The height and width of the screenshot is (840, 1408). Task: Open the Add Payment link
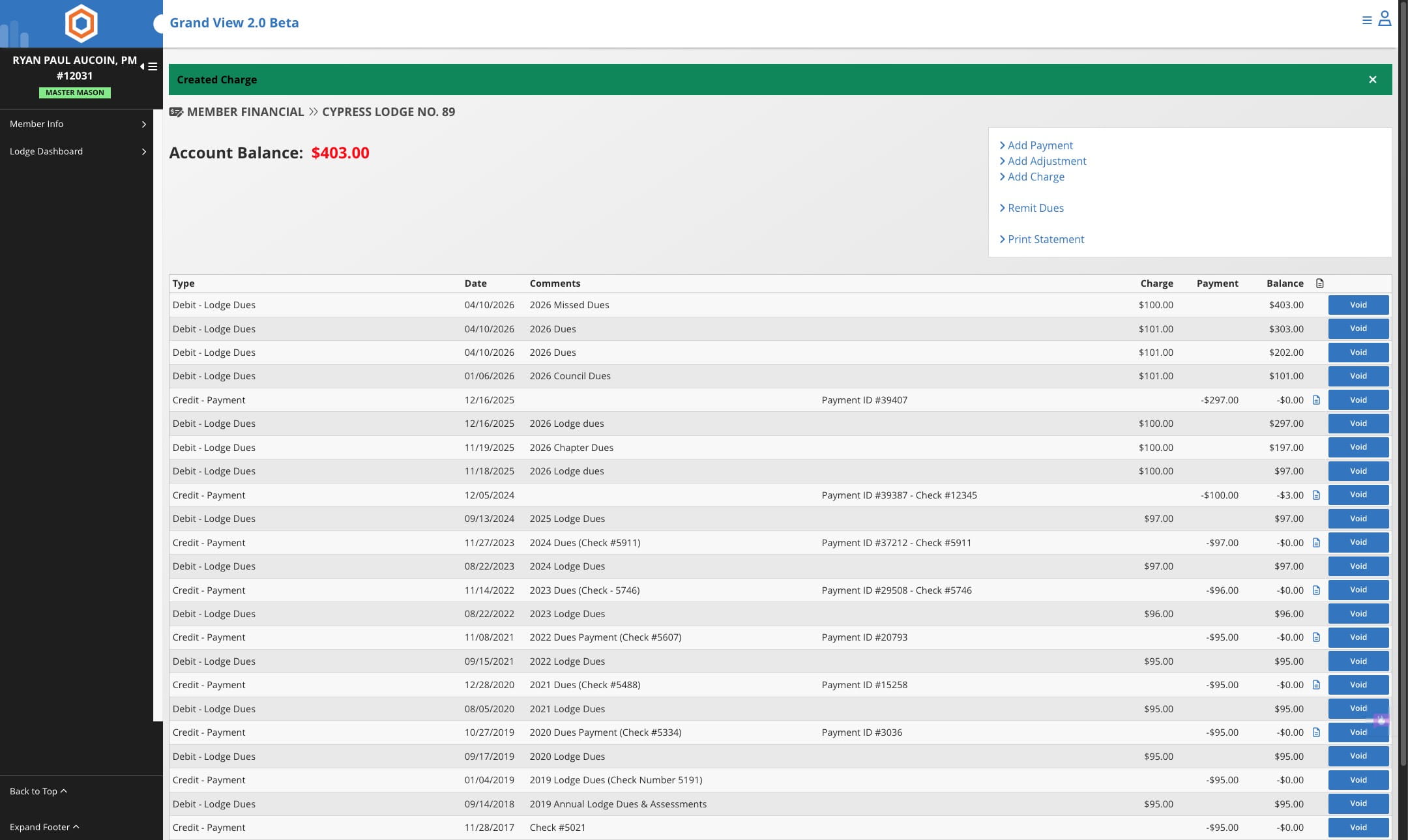tap(1040, 145)
